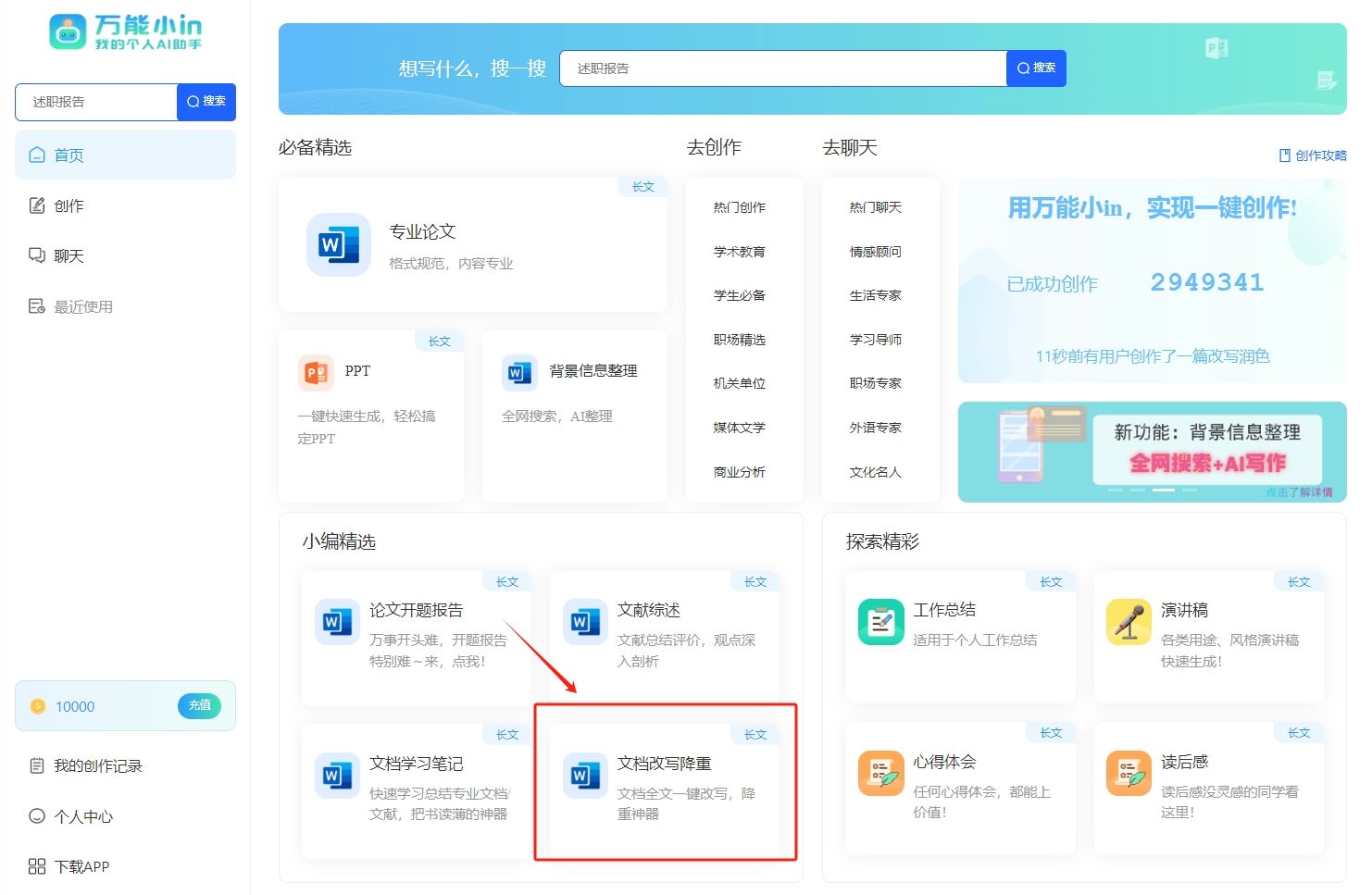Click Word icon on 背景信息整理 card
Viewport: 1372px width, 895px height.
pyautogui.click(x=519, y=373)
